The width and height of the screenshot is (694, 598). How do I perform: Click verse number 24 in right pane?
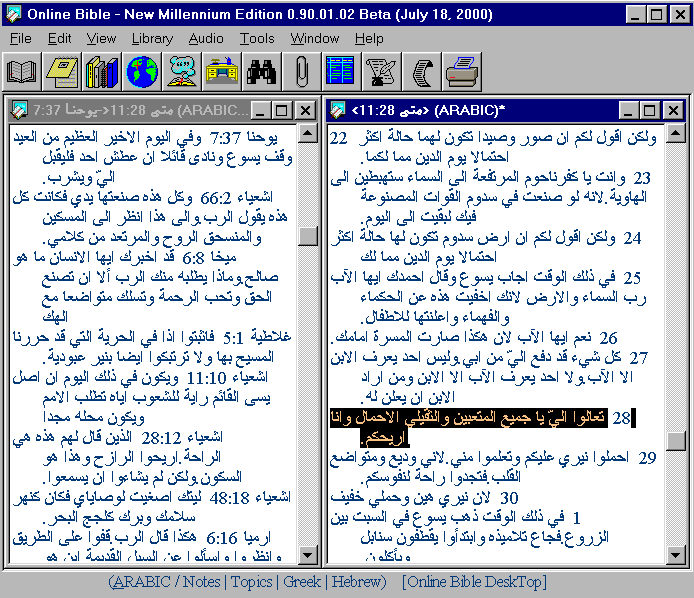click(x=632, y=238)
